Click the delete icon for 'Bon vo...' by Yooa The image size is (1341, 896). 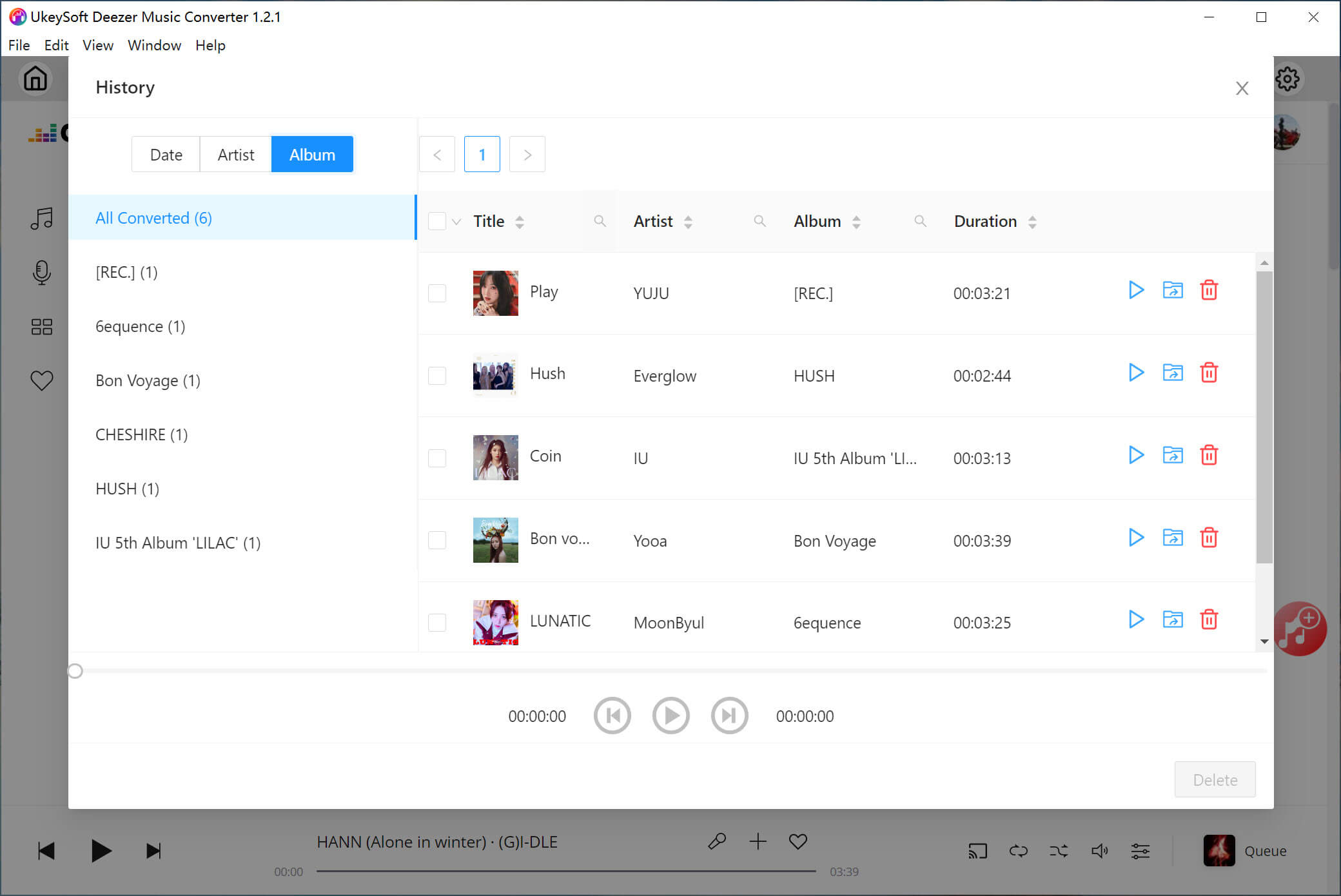[x=1209, y=538]
